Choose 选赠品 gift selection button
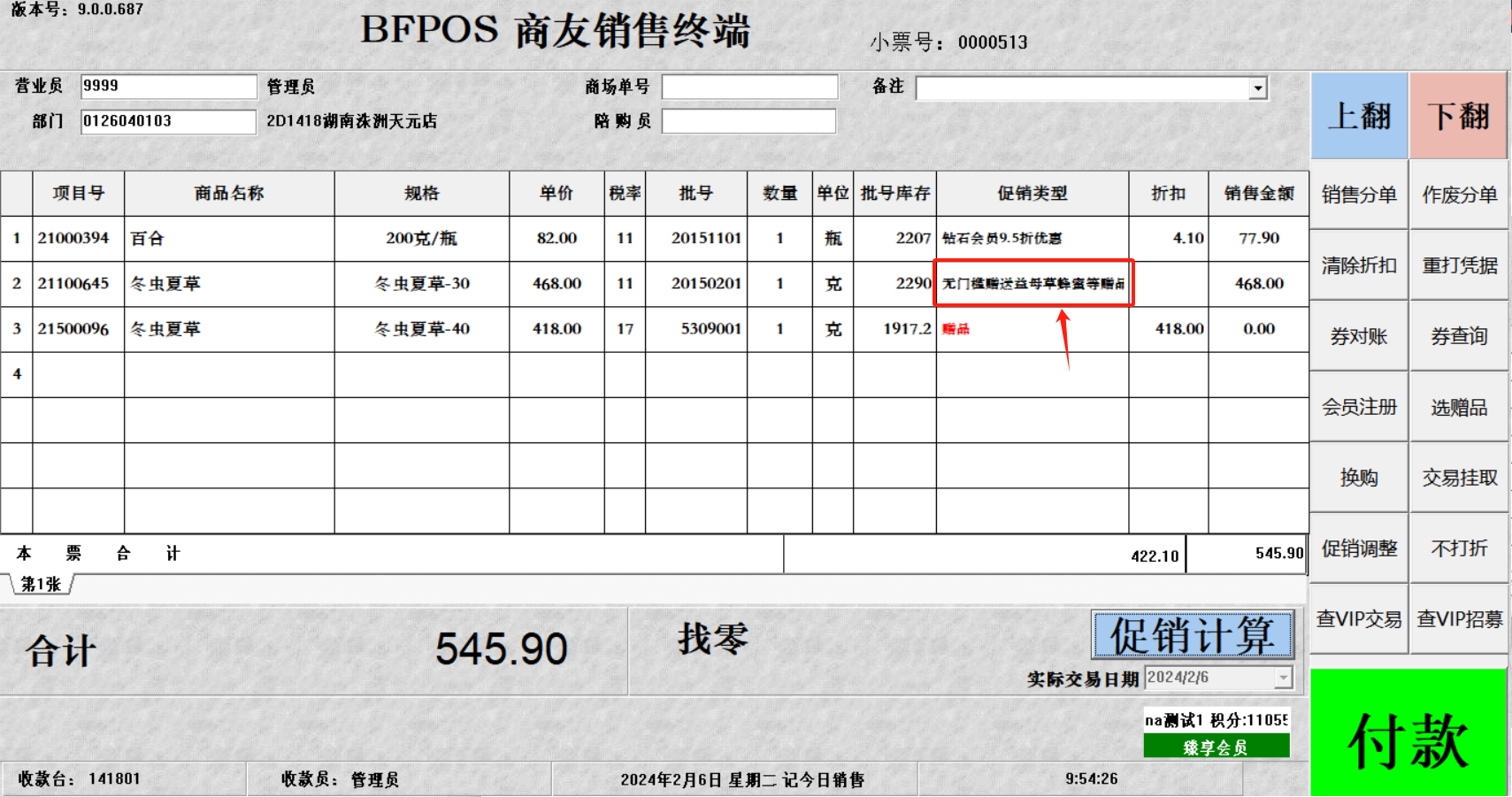1512x797 pixels. point(1458,407)
